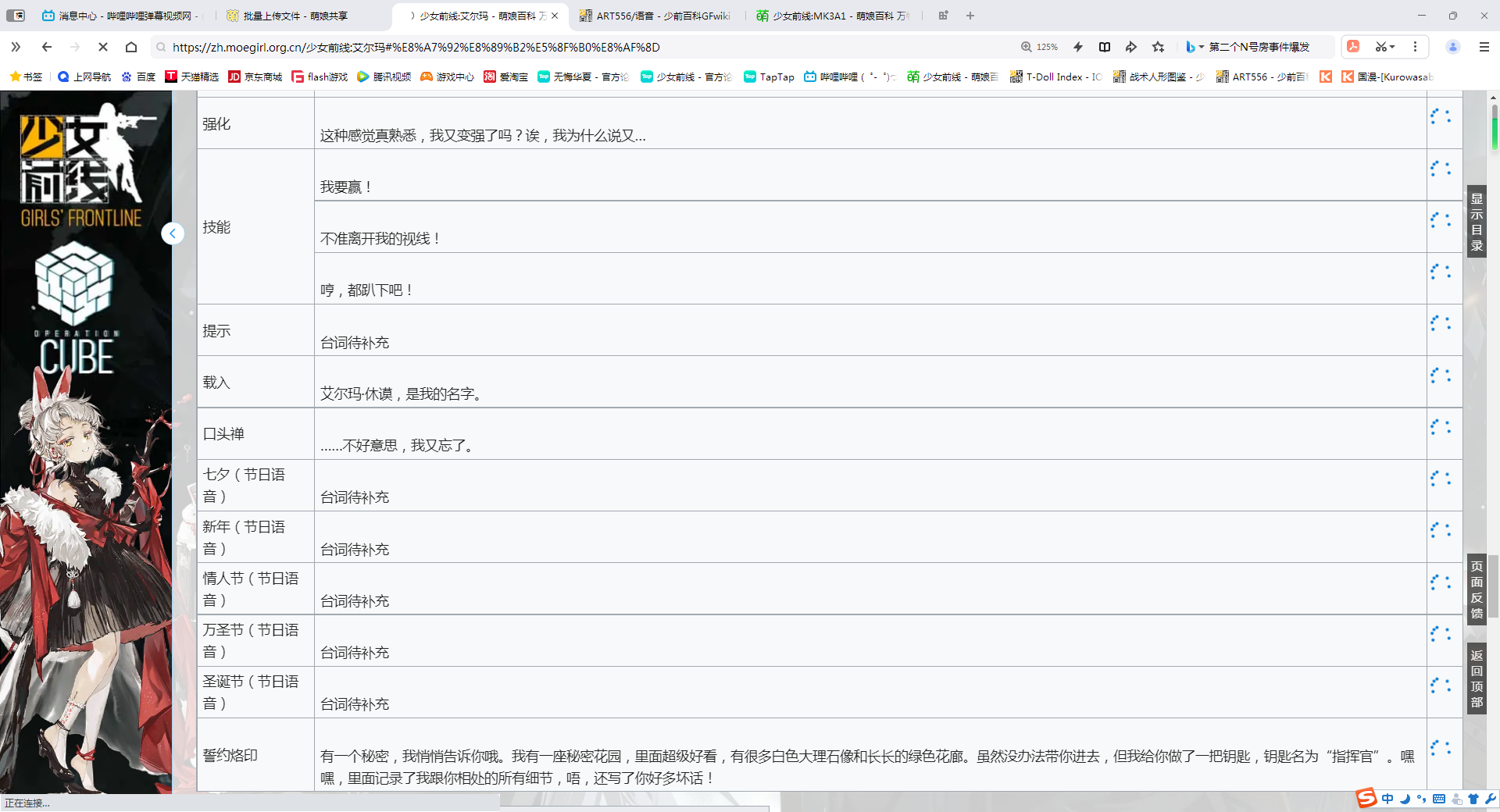
Task: Select the 台词待补充 text in 提示 row
Action: coord(355,343)
